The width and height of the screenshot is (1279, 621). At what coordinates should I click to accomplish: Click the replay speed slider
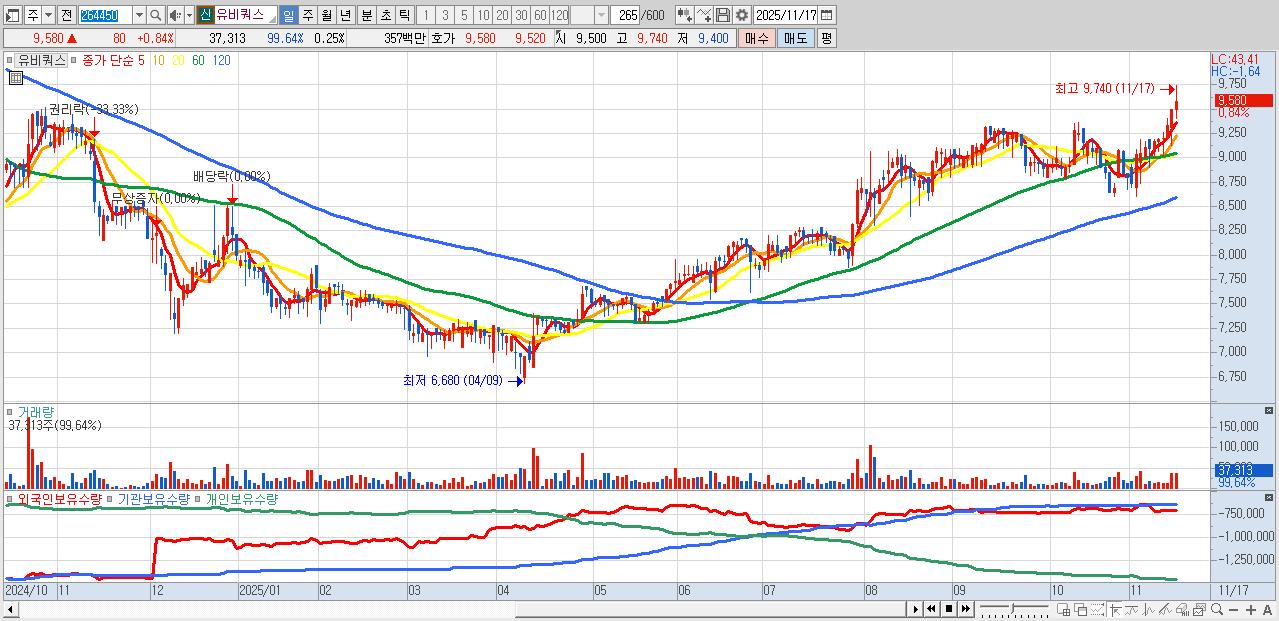1014,608
